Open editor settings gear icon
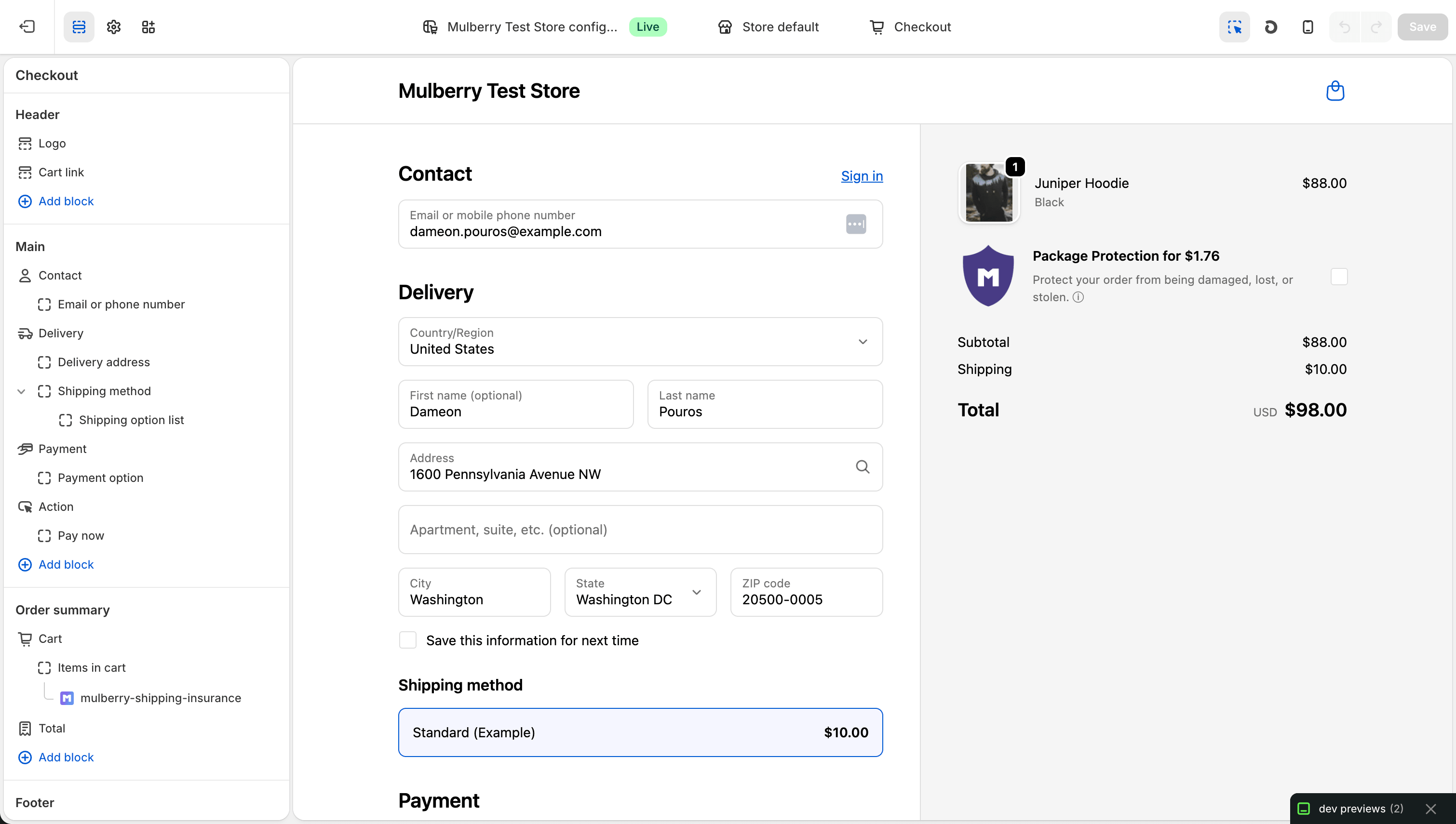This screenshot has height=824, width=1456. (113, 27)
